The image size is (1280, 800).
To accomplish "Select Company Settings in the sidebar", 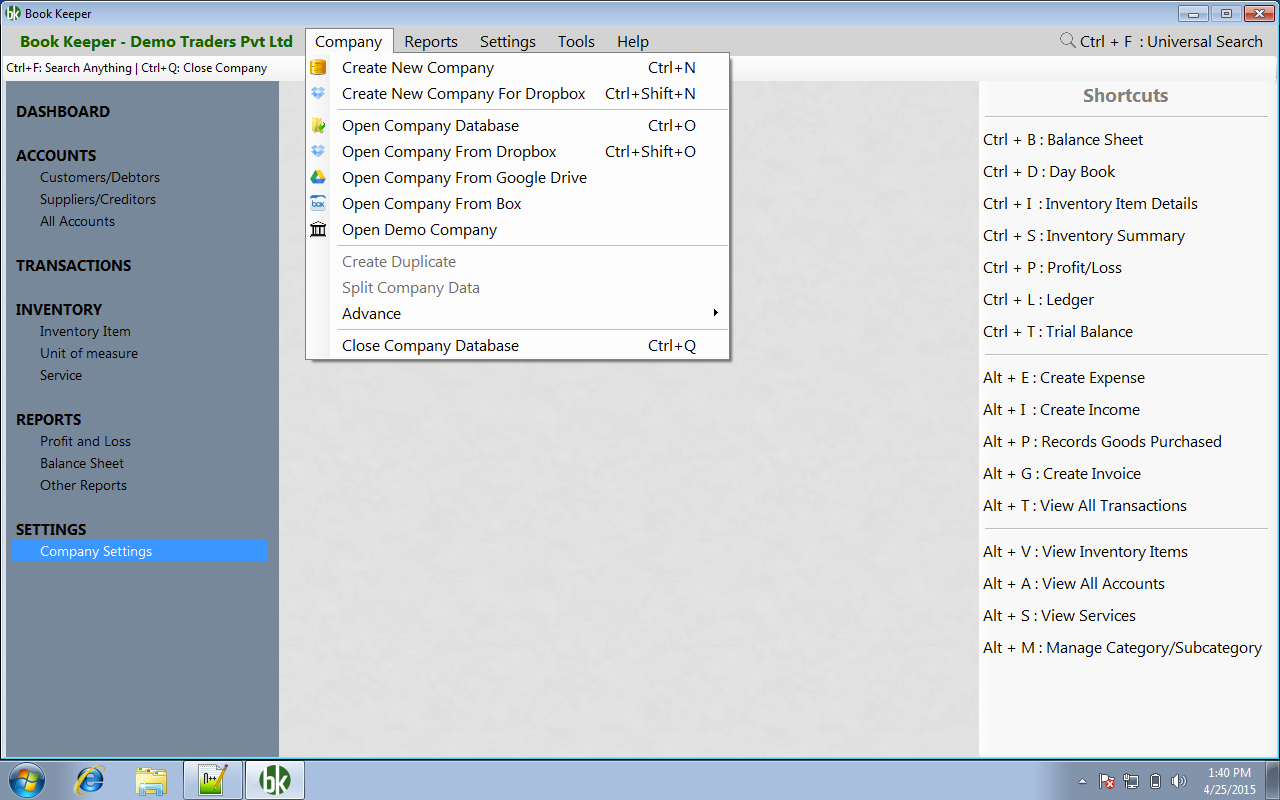I will (140, 552).
